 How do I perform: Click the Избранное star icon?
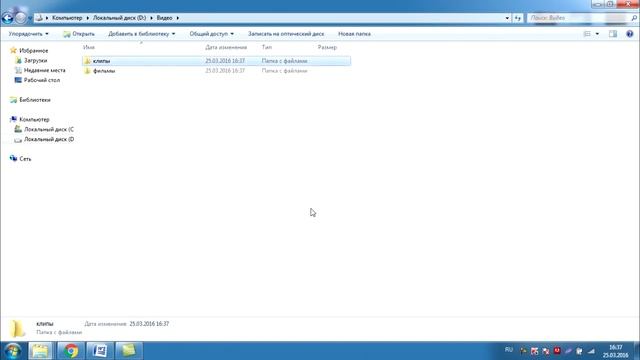tap(13, 50)
